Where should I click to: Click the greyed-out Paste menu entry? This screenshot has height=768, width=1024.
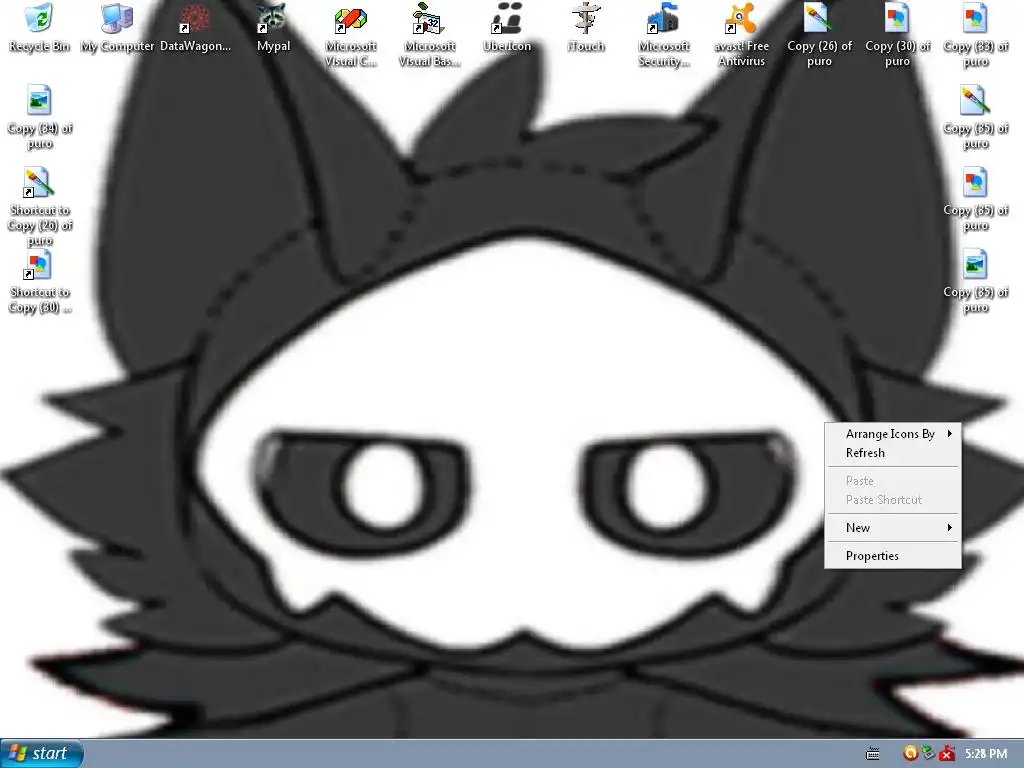point(893,481)
